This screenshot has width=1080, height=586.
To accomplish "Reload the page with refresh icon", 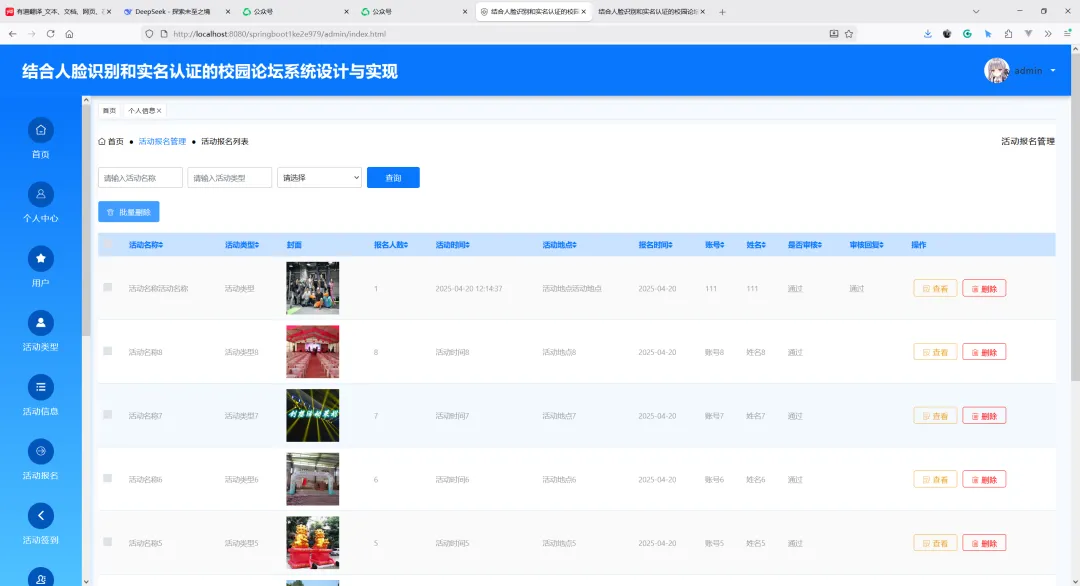I will [x=50, y=34].
